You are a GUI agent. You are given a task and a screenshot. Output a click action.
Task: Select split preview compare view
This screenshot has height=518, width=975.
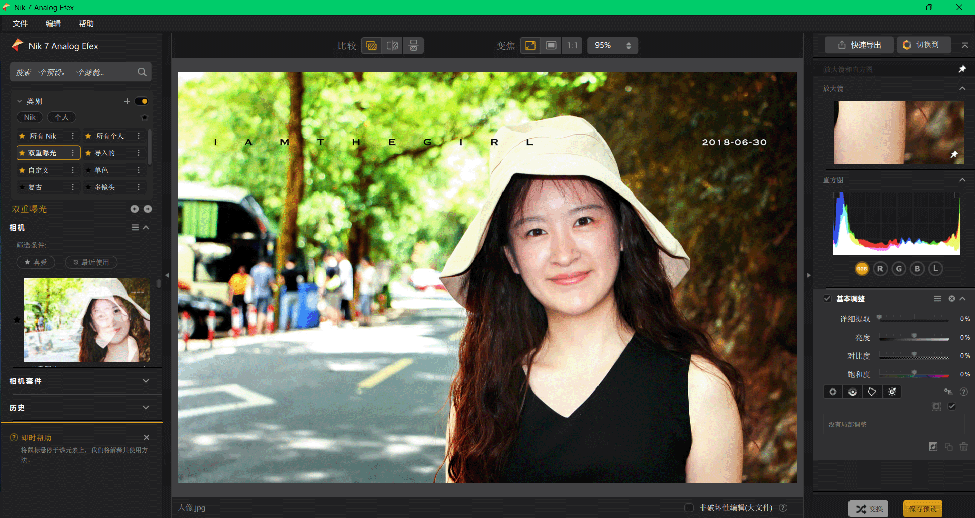click(x=392, y=45)
